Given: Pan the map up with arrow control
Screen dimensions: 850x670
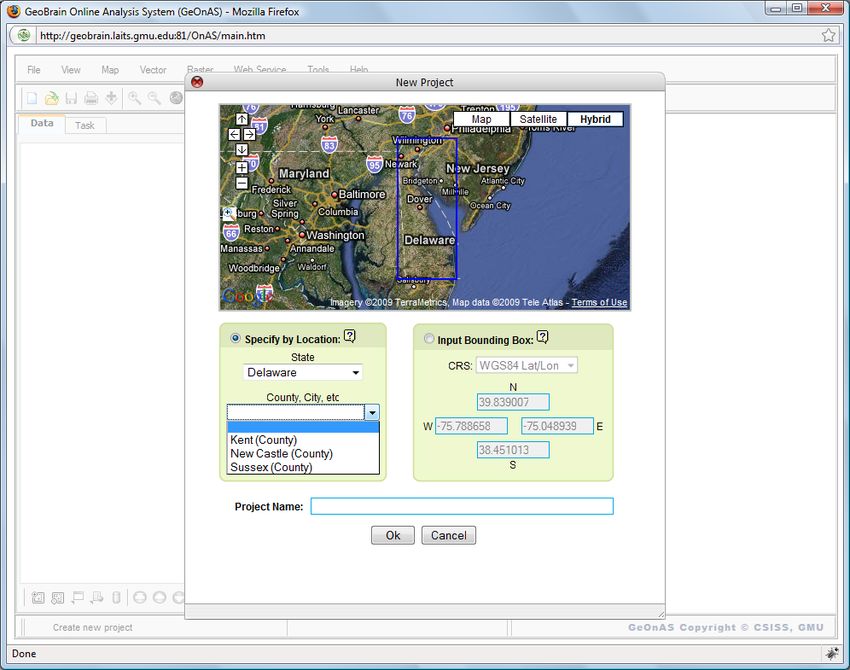Looking at the screenshot, I should 242,119.
